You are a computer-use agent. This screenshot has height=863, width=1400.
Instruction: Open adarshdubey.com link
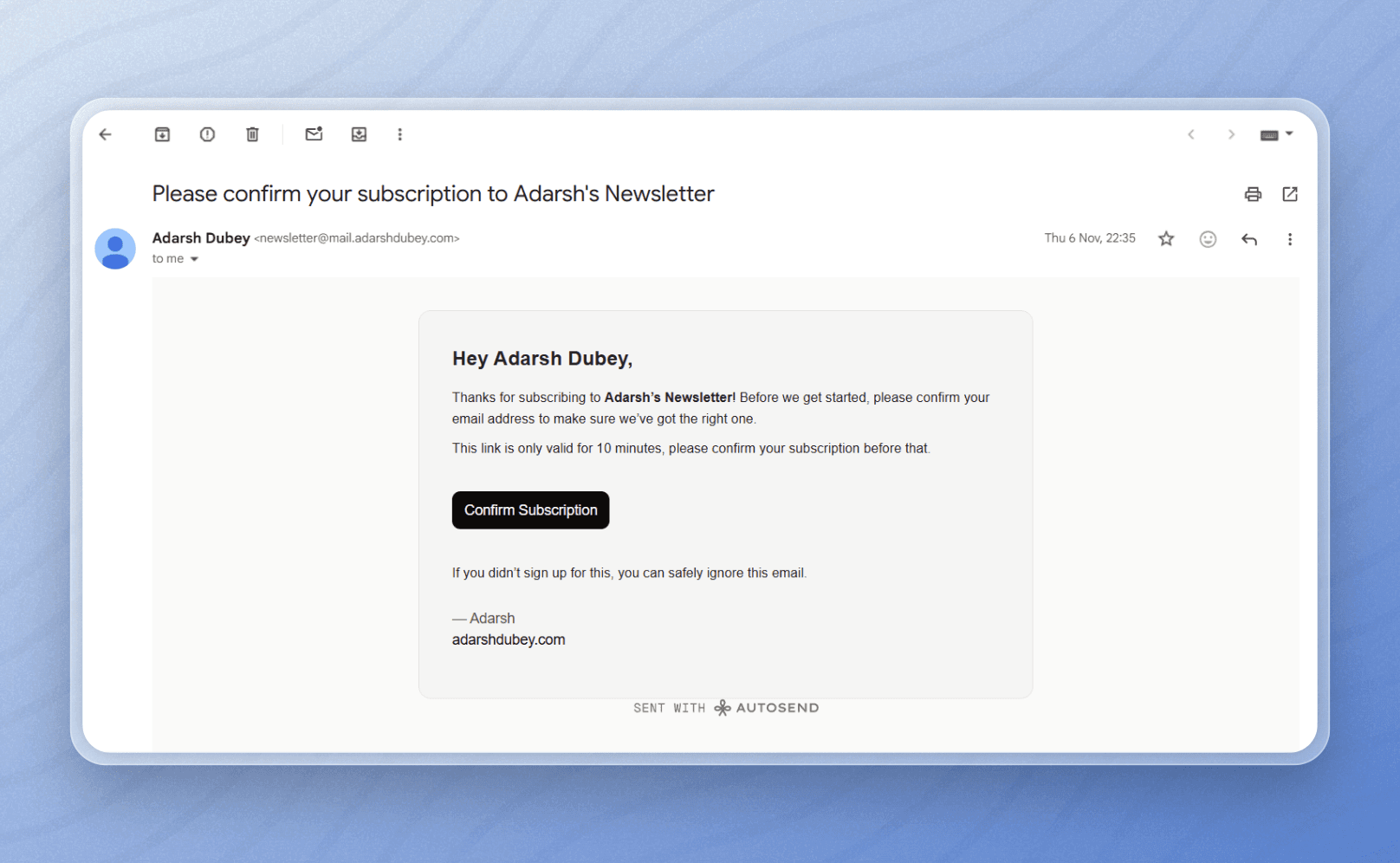point(509,639)
